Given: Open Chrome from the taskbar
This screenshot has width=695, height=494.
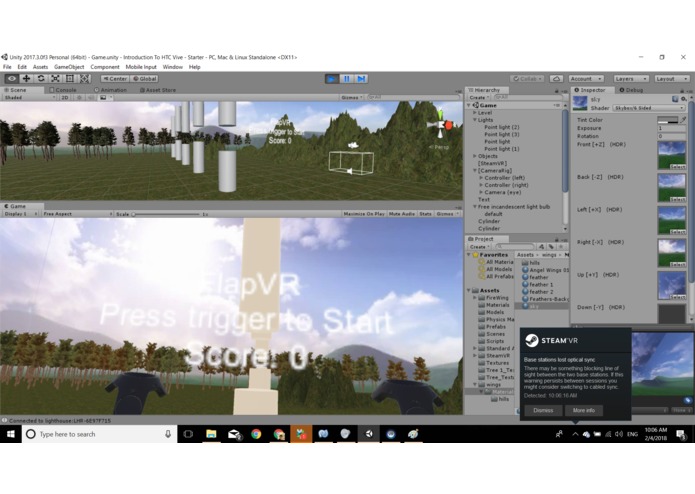Looking at the screenshot, I should [x=256, y=434].
